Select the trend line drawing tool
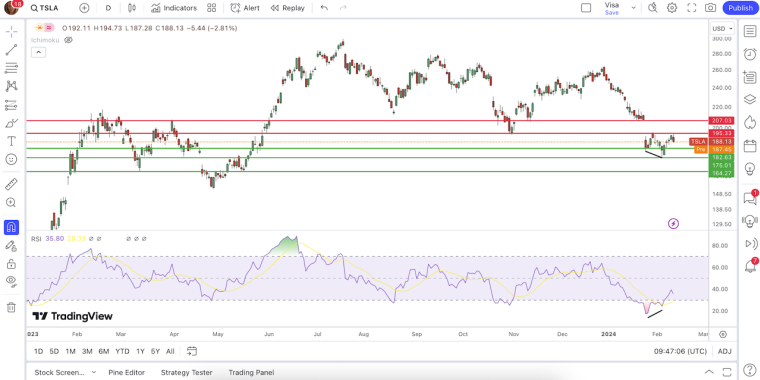760x380 pixels. click(x=12, y=49)
